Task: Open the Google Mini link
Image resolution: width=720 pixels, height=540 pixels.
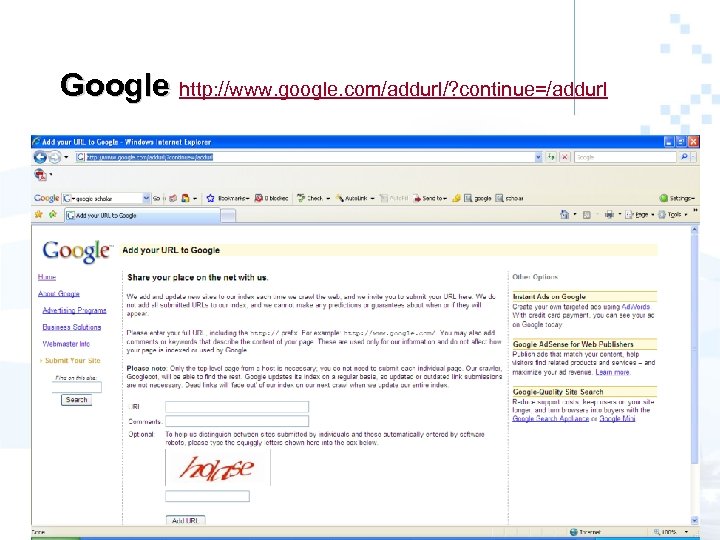Action: pos(617,418)
